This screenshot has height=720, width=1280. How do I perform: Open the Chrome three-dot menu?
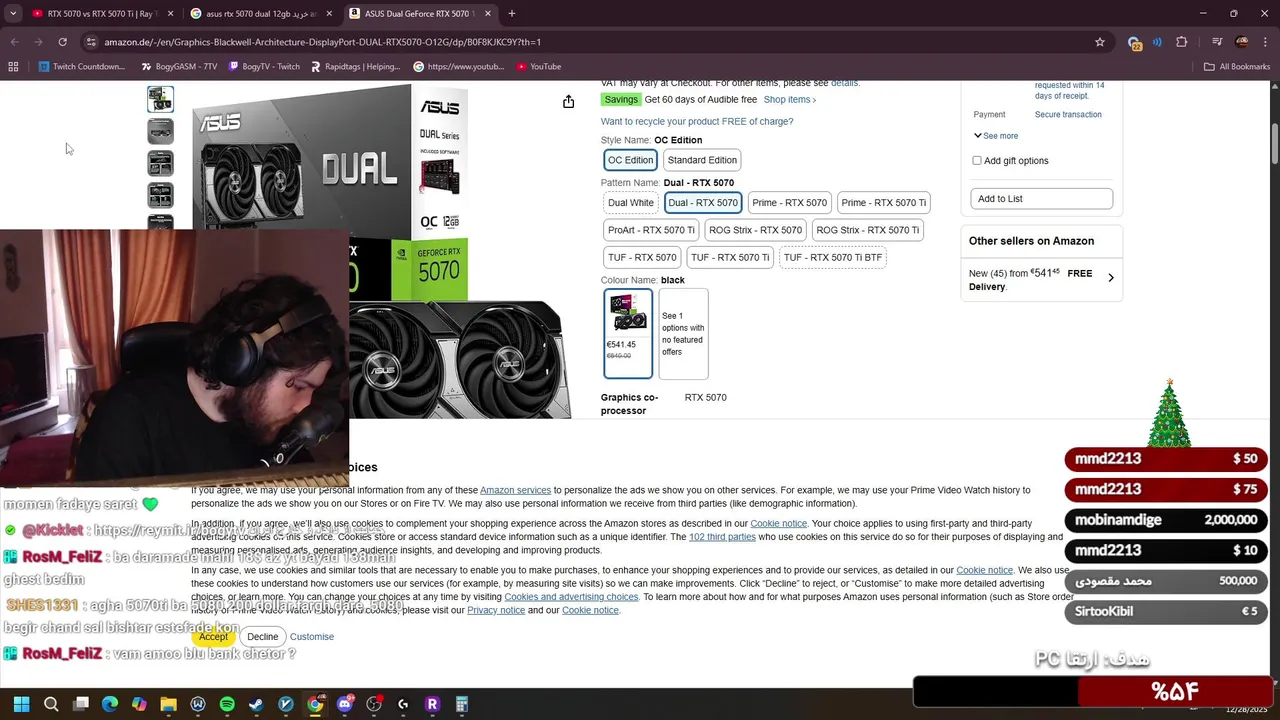(x=1266, y=42)
